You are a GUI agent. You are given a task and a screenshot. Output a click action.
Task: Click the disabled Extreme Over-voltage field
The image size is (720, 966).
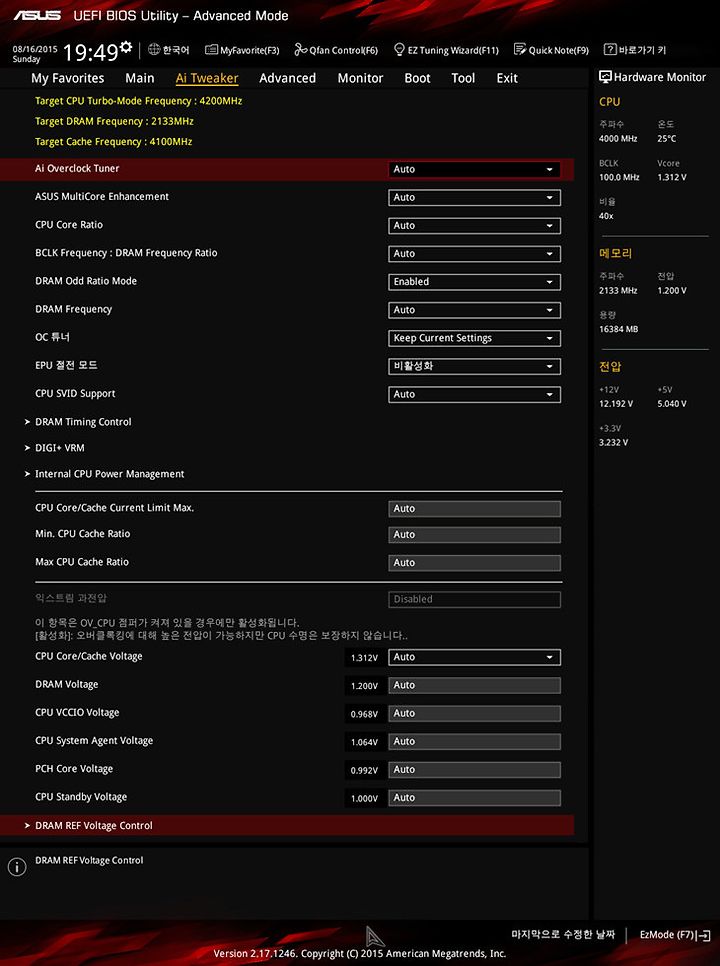click(474, 599)
